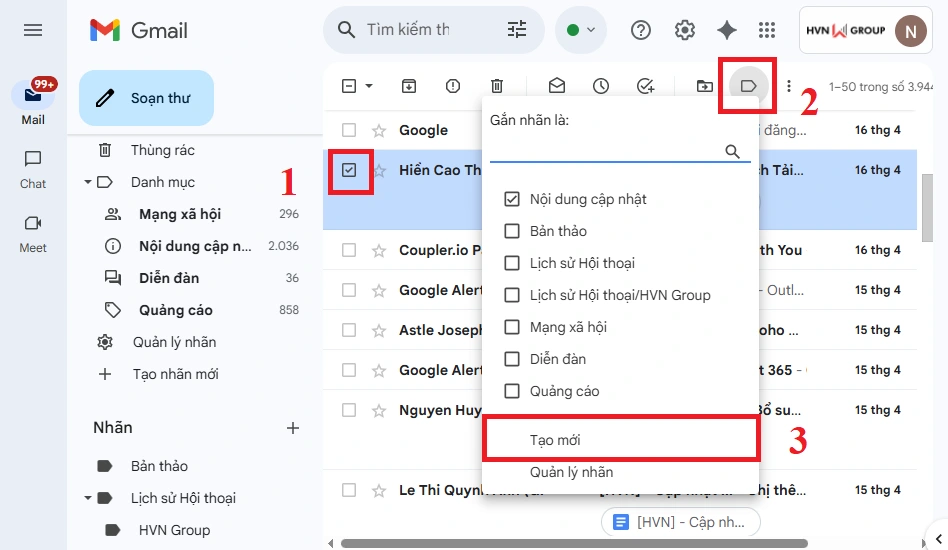Click the Report spam icon

point(453,86)
